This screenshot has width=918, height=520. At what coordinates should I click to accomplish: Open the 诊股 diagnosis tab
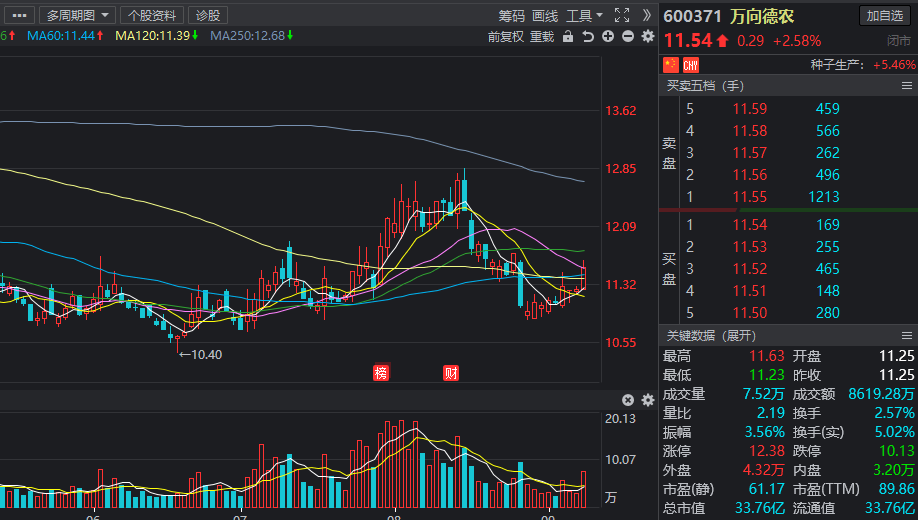tap(207, 15)
